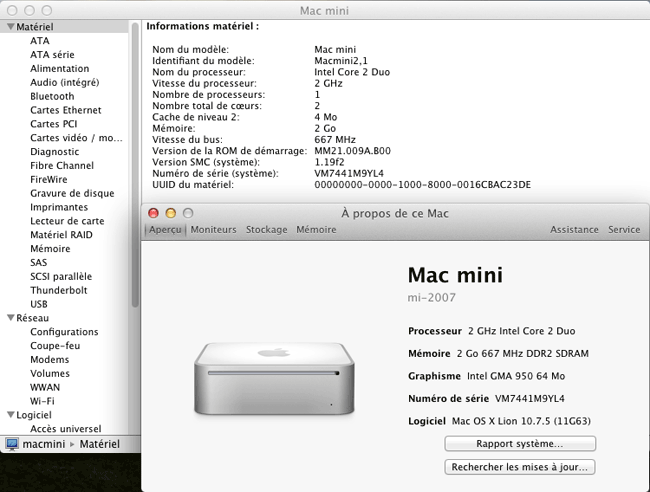The height and width of the screenshot is (492, 650).
Task: Select Cartes PCI in the sidebar
Action: tap(53, 124)
